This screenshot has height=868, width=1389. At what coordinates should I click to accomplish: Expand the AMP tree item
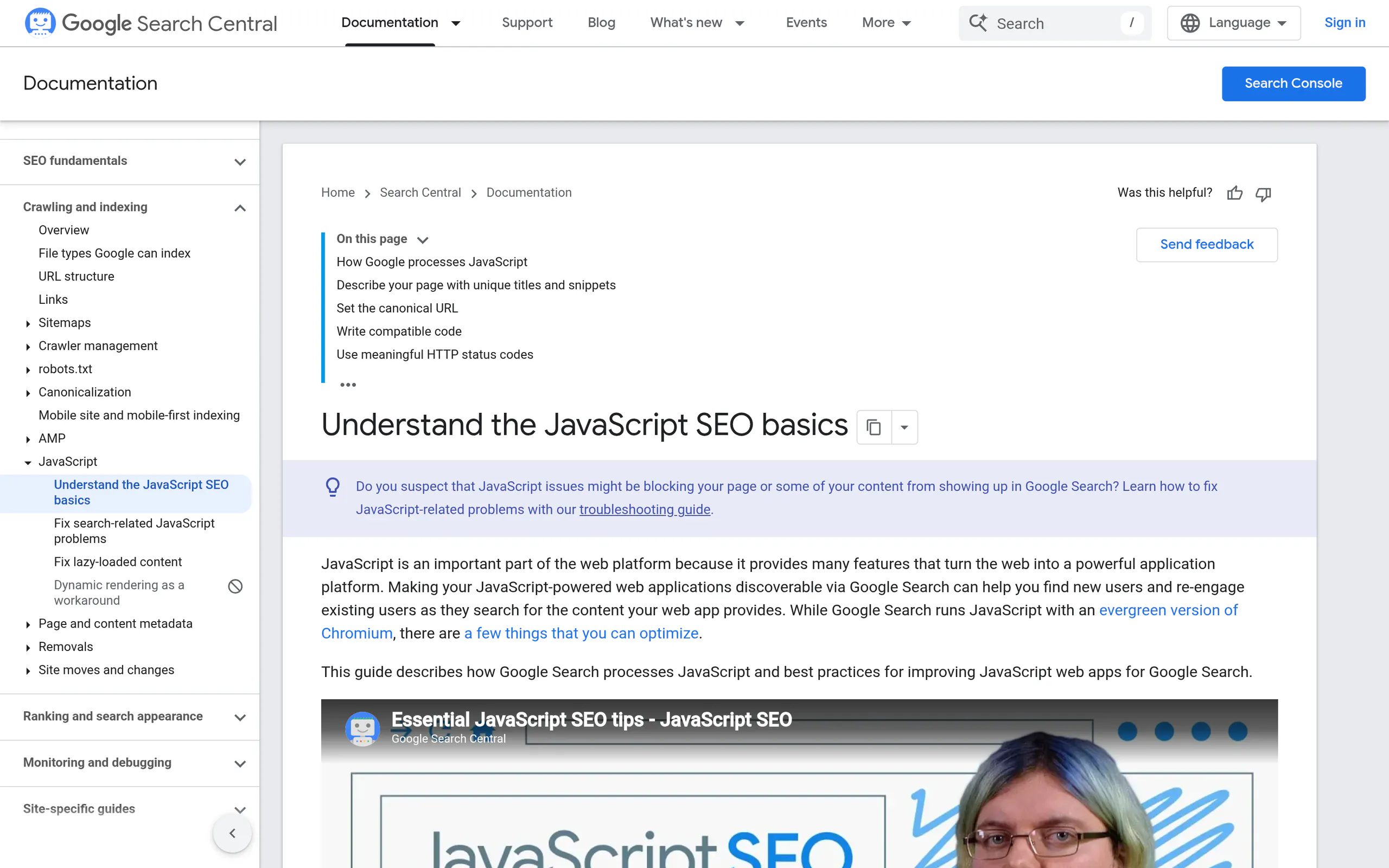point(28,439)
